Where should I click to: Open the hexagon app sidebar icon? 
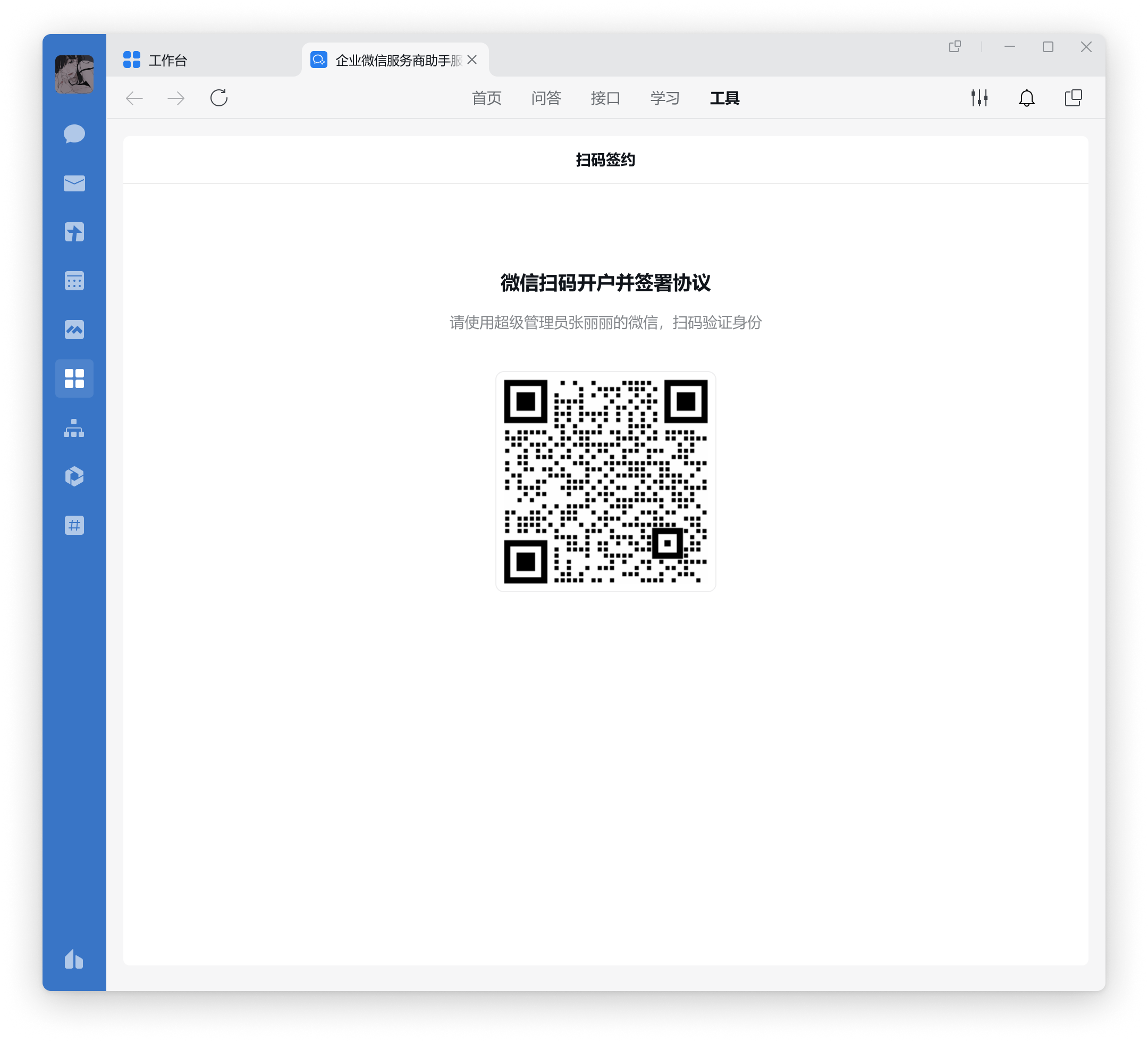coord(74,476)
